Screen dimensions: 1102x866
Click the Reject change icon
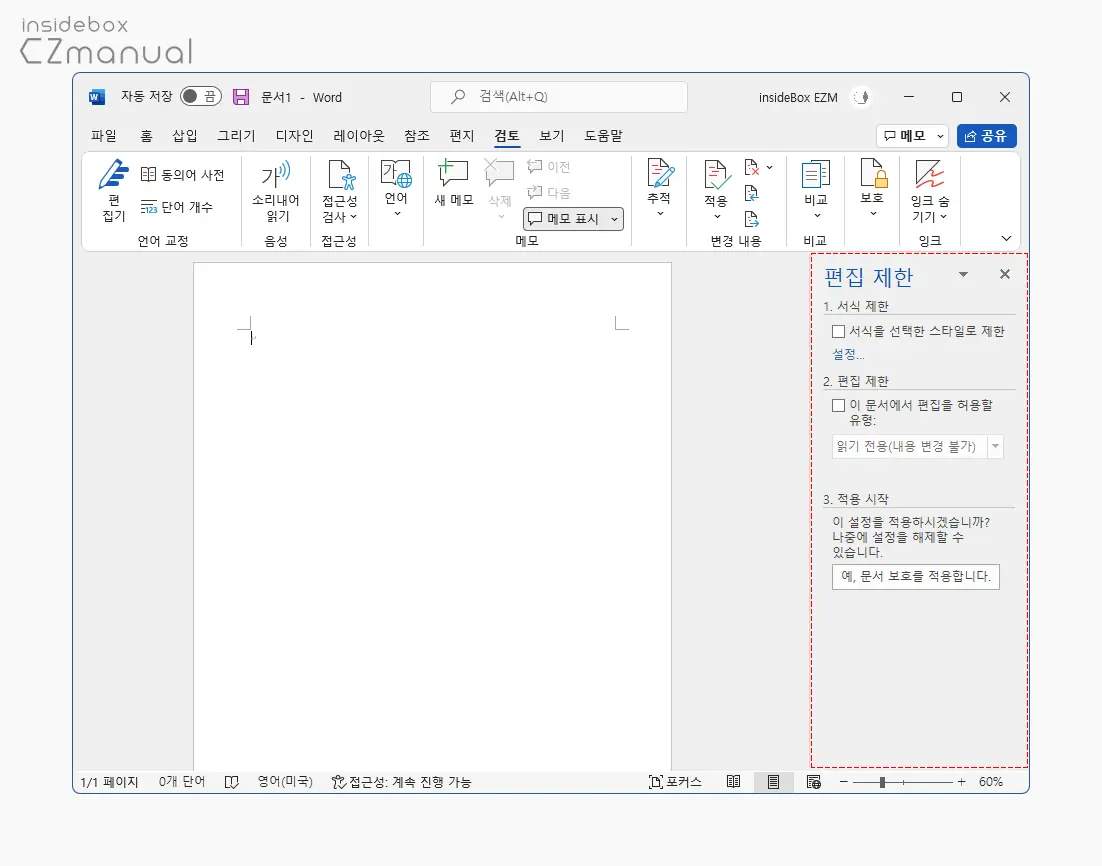(751, 167)
